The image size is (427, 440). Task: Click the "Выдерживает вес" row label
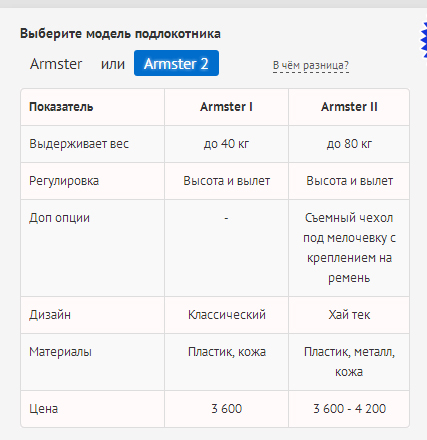tap(79, 144)
